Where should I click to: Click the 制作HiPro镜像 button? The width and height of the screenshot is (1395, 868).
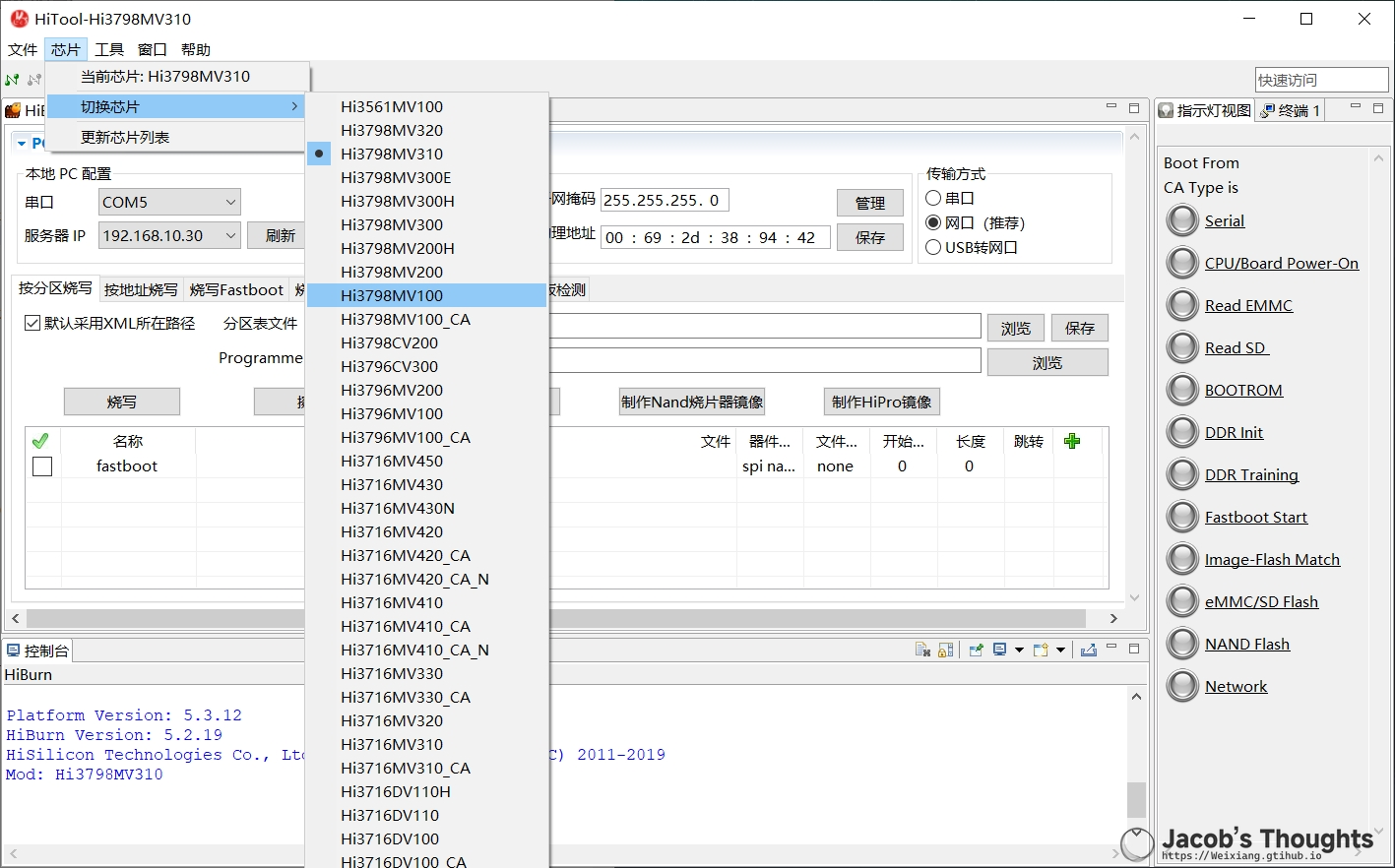tap(881, 402)
